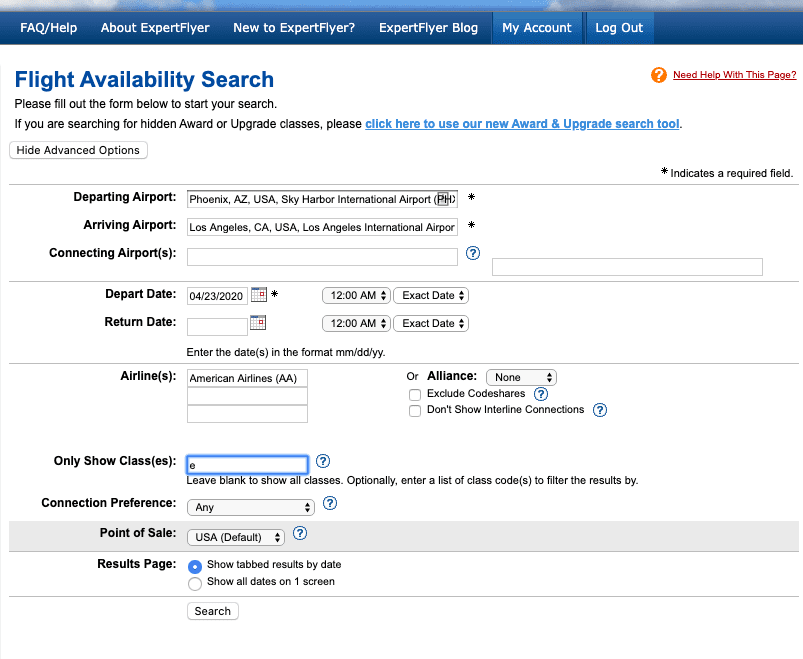Click the Arriving Airport input field
This screenshot has height=659, width=803.
[322, 227]
